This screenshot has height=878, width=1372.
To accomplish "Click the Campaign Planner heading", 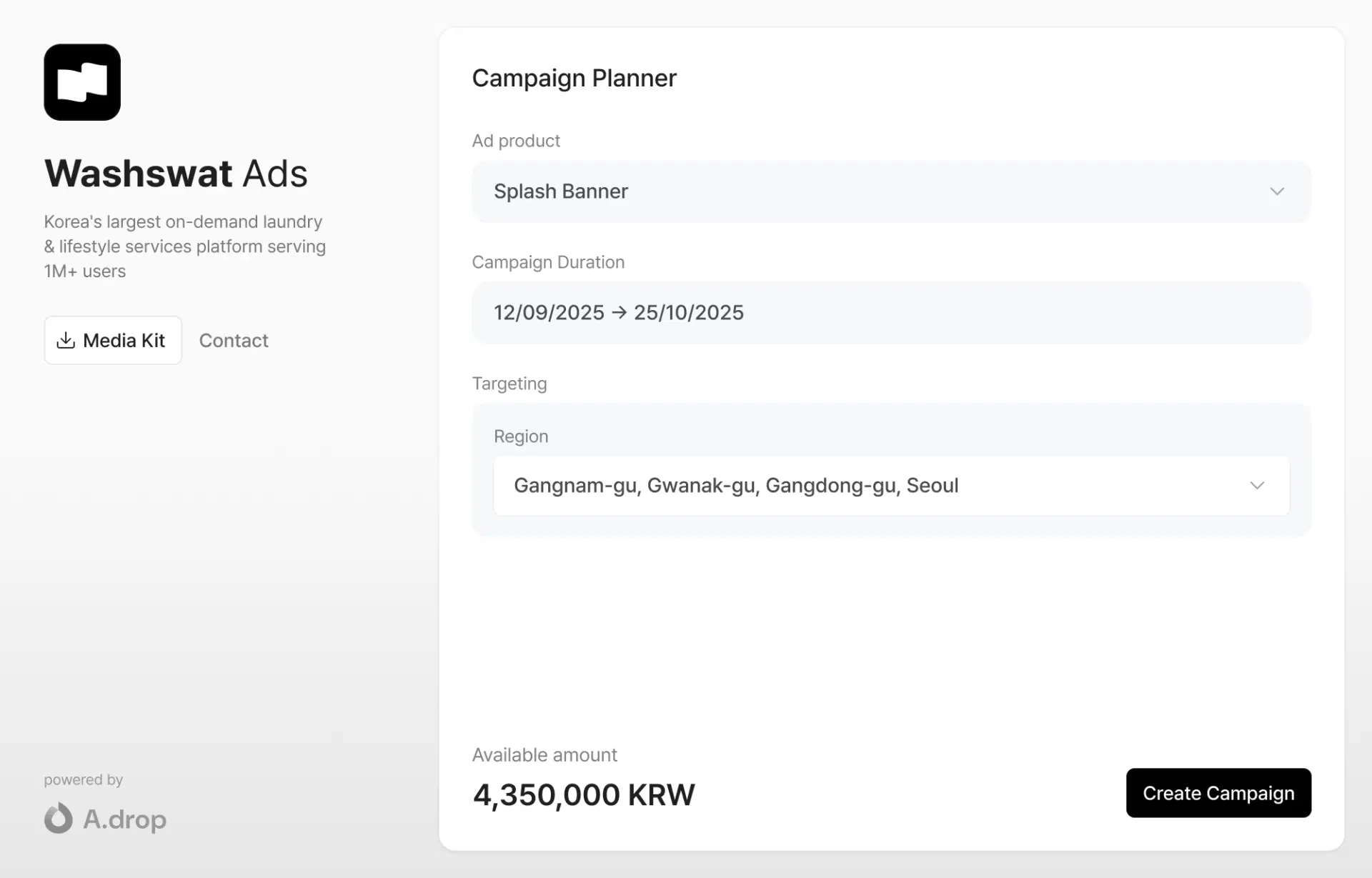I will click(x=574, y=78).
